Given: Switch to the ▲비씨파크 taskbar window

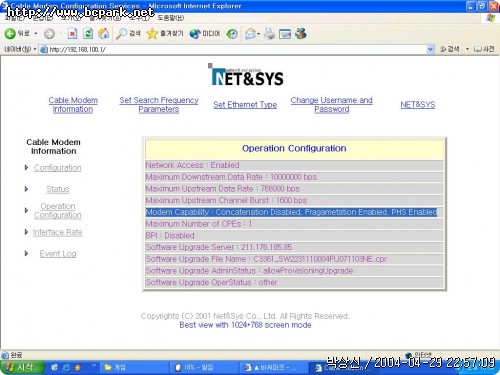Looking at the screenshot, I should click(275, 367).
